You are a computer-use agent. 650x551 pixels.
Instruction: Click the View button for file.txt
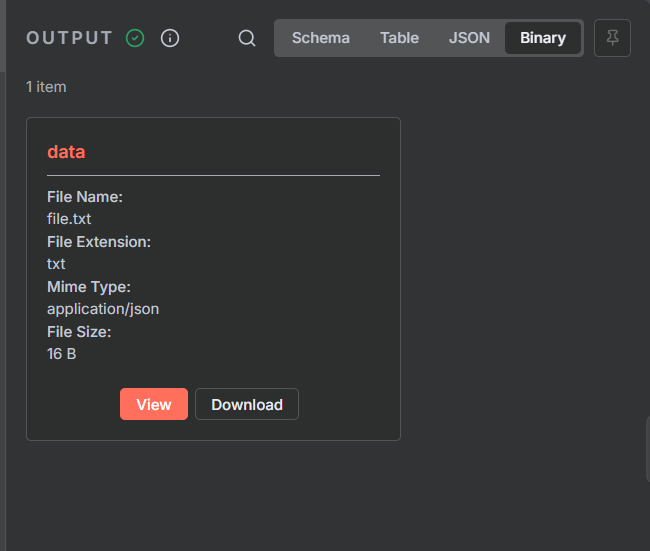(154, 404)
